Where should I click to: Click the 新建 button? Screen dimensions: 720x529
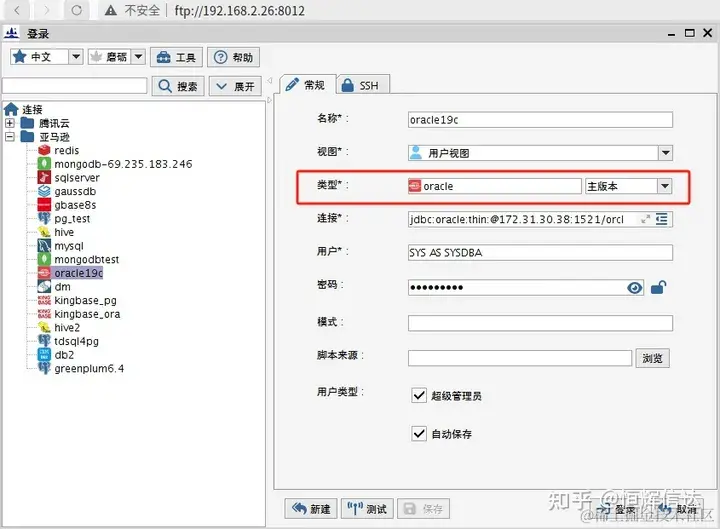click(x=311, y=509)
